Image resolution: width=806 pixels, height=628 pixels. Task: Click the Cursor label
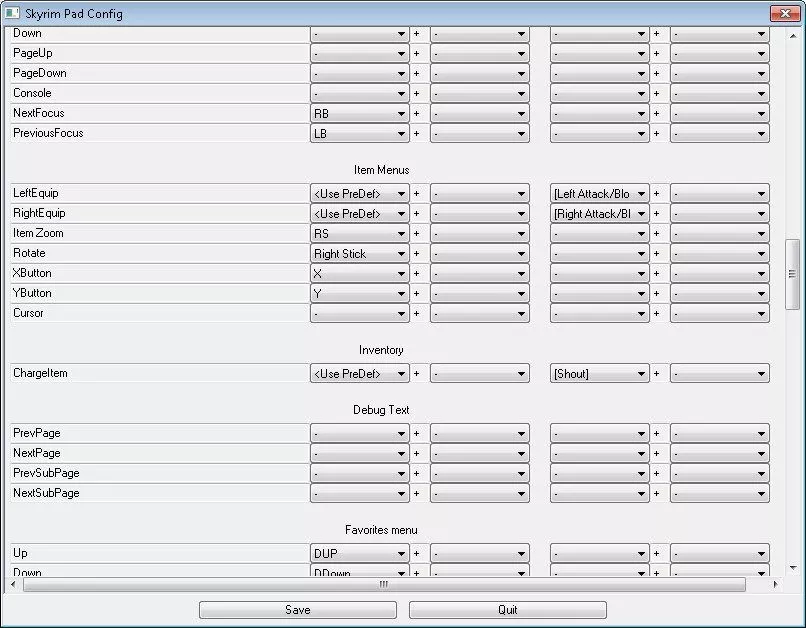click(28, 313)
